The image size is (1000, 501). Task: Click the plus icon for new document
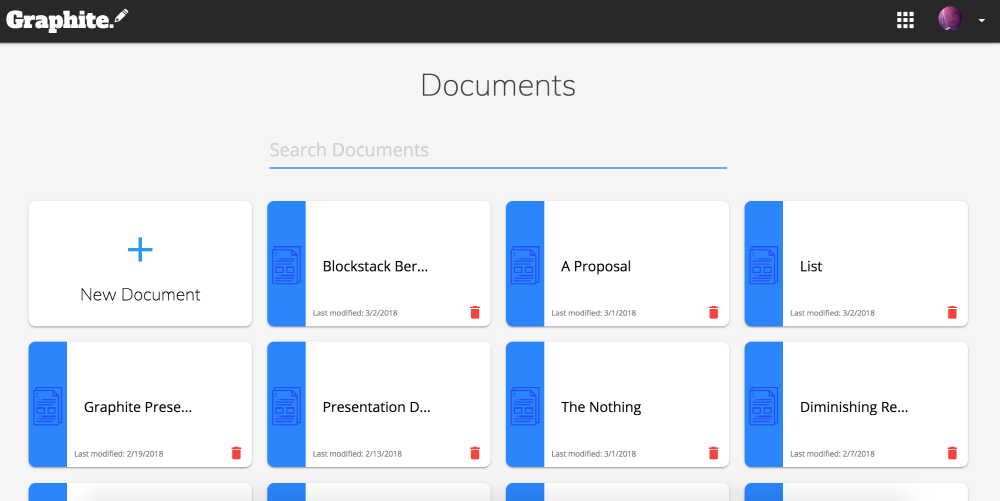(x=140, y=250)
